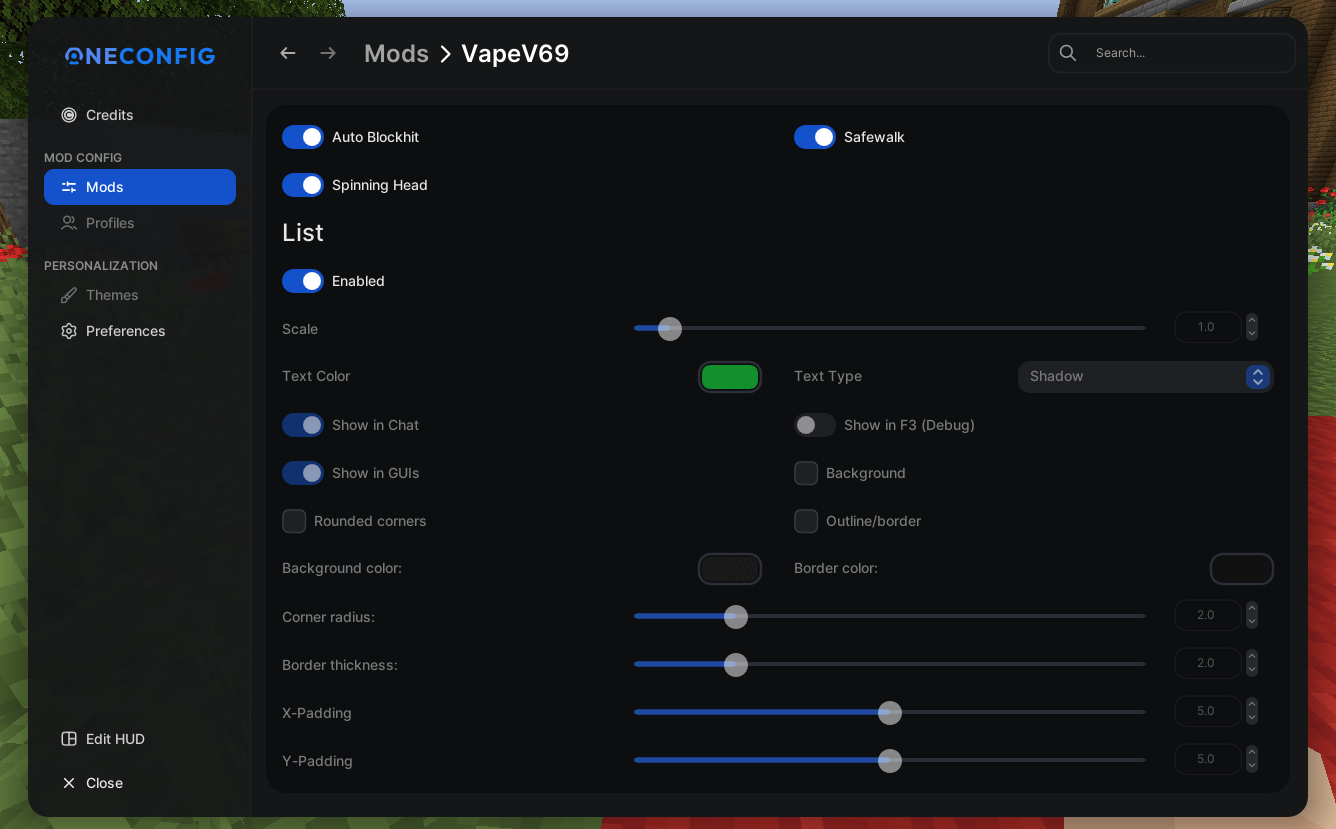Decrease Corner radius with down arrow
Image resolution: width=1336 pixels, height=829 pixels.
coord(1252,622)
